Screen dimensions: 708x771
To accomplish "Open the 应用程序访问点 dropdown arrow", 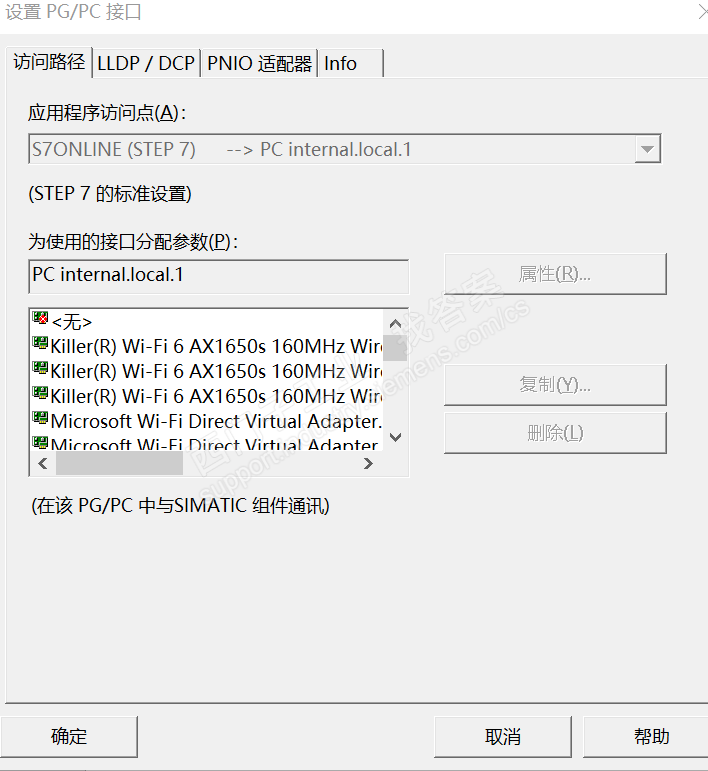I will point(648,150).
